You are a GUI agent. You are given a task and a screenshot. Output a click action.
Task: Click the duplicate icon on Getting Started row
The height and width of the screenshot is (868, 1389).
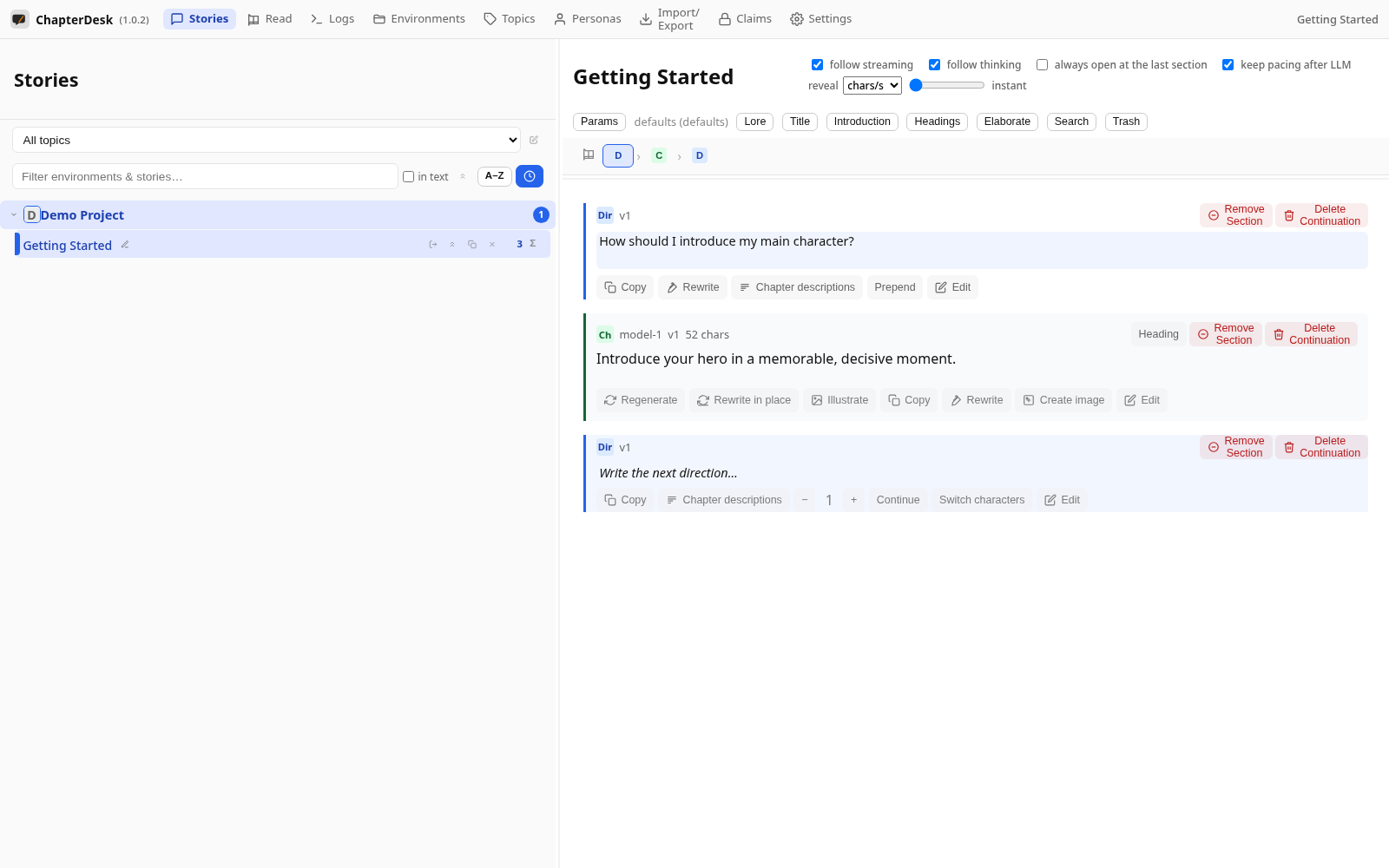[x=472, y=245]
